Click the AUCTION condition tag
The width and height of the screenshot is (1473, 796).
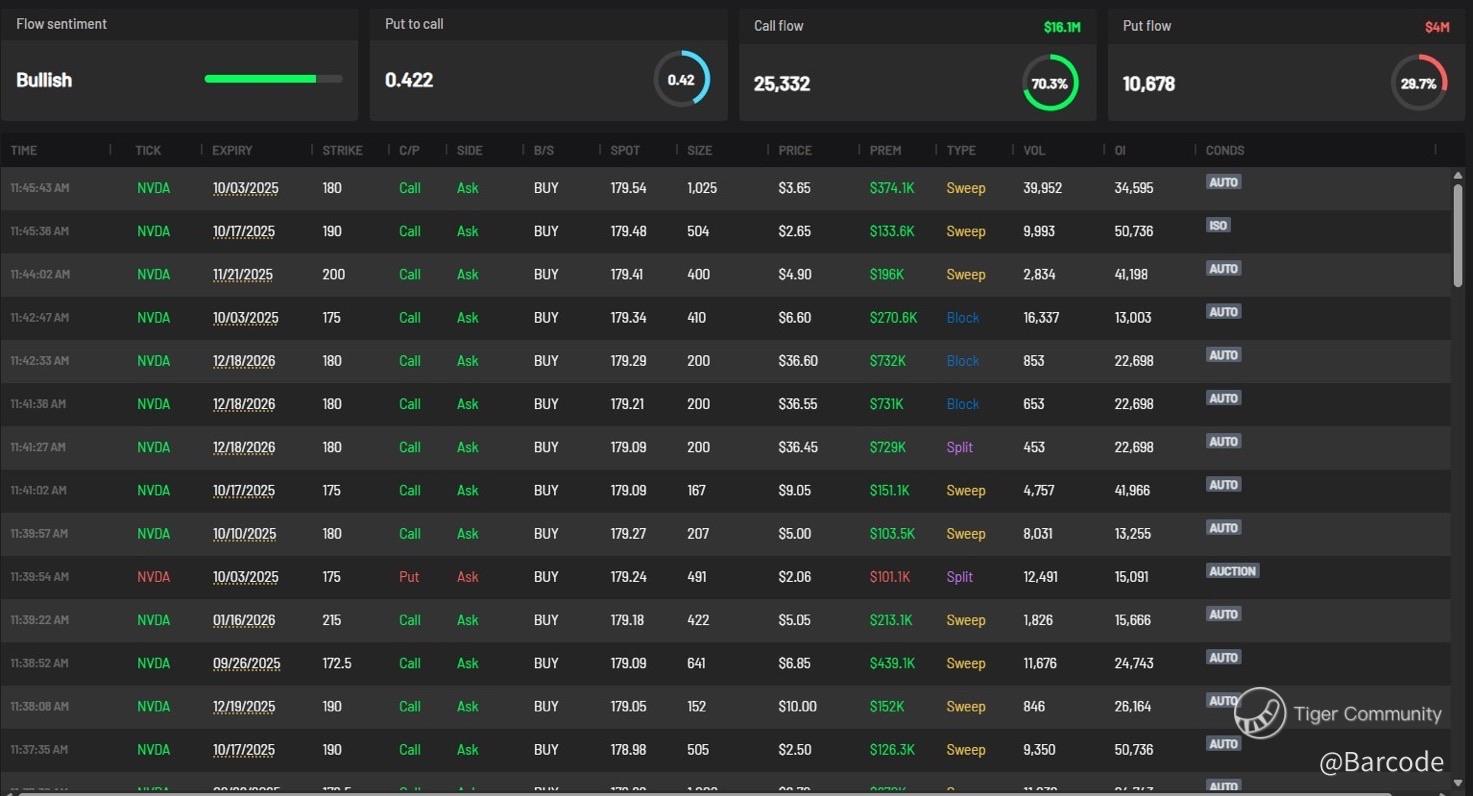1232,571
